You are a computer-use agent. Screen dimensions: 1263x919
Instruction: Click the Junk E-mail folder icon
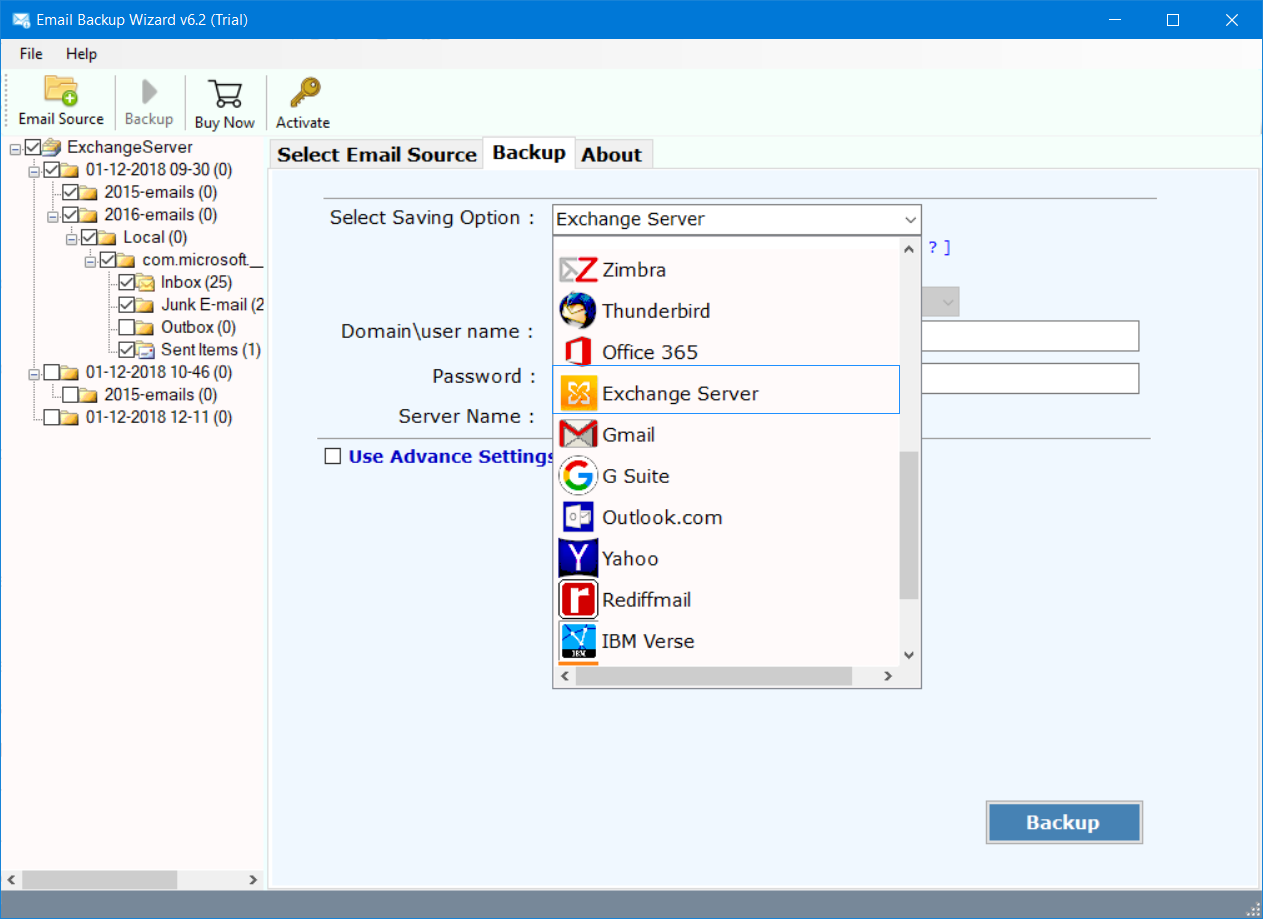pos(146,305)
